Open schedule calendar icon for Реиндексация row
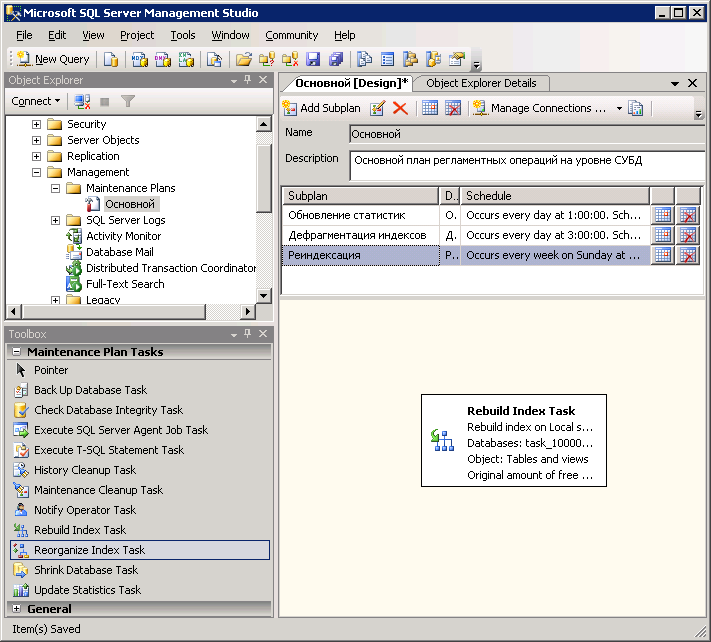The height and width of the screenshot is (642, 711). tap(662, 255)
